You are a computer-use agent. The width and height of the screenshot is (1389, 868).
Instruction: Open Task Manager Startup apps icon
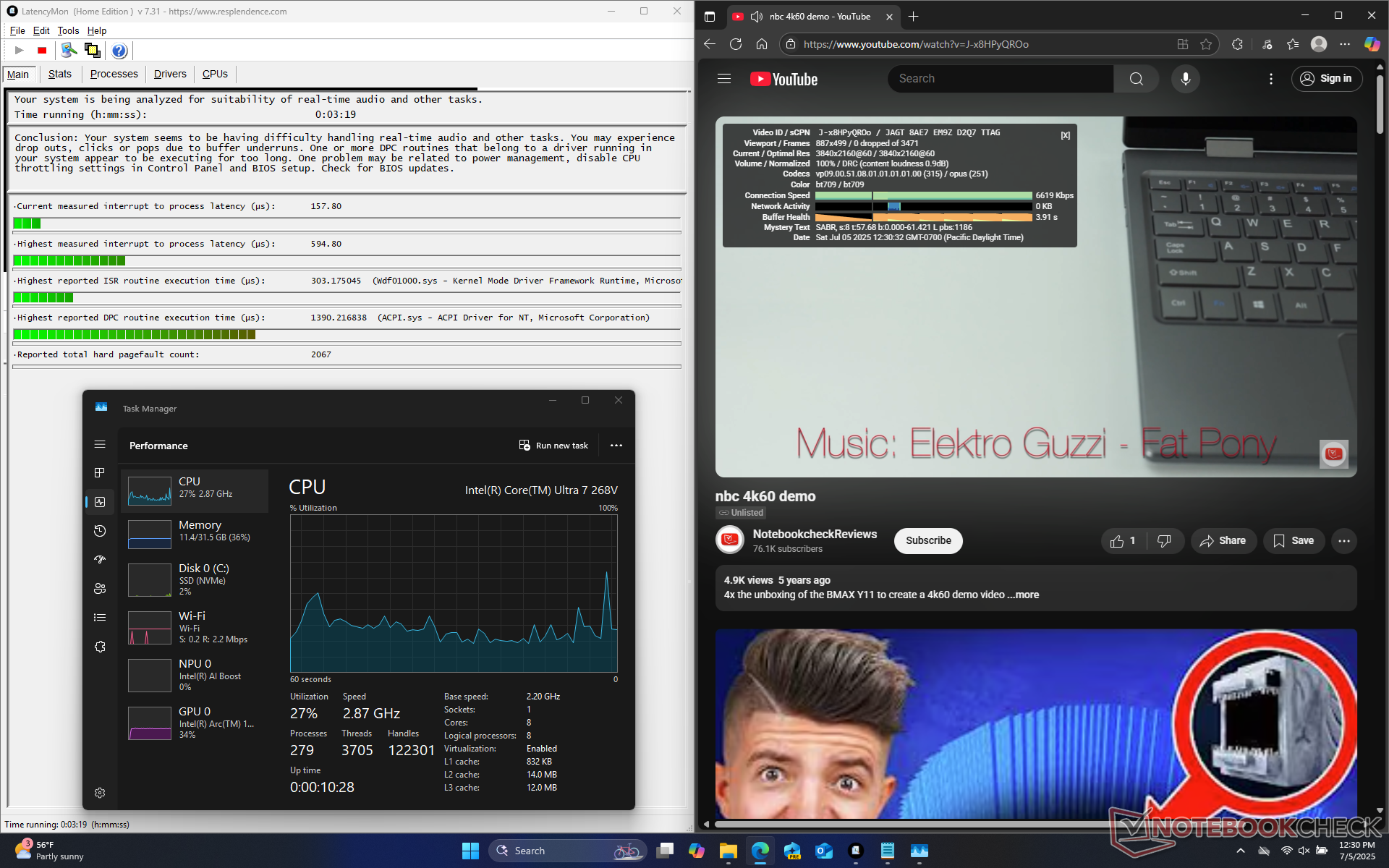(100, 559)
